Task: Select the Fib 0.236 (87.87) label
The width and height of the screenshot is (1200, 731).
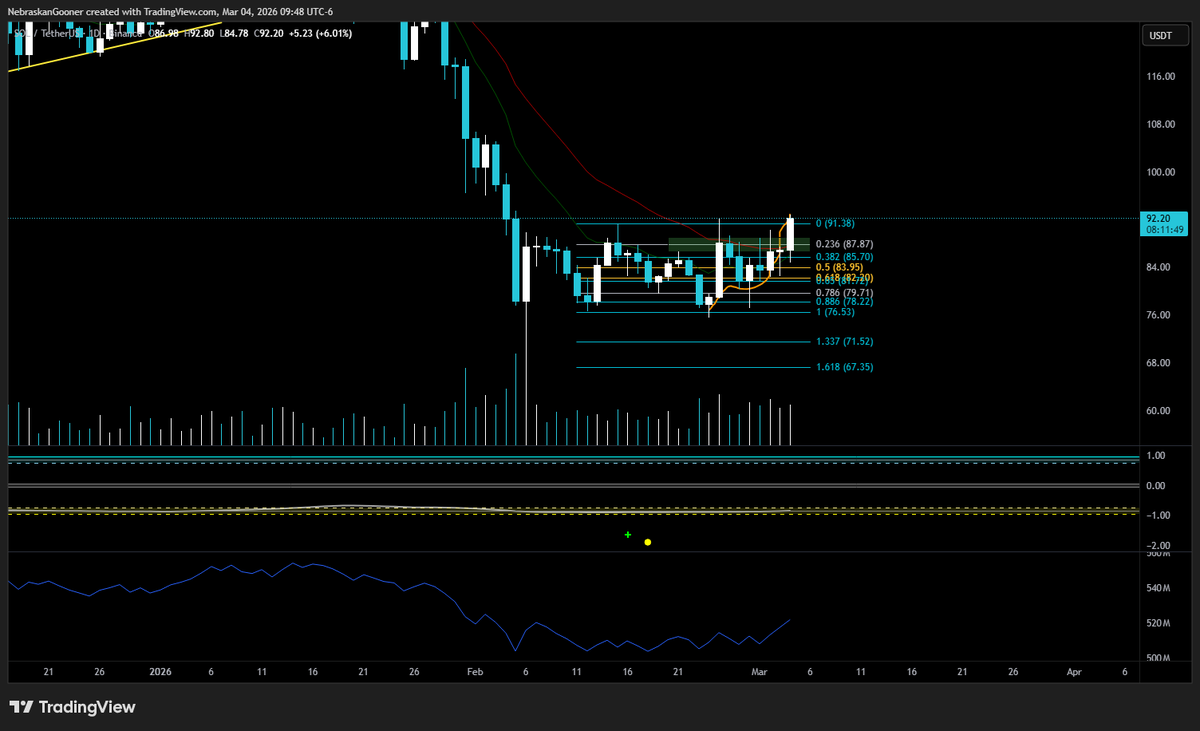Action: (846, 244)
